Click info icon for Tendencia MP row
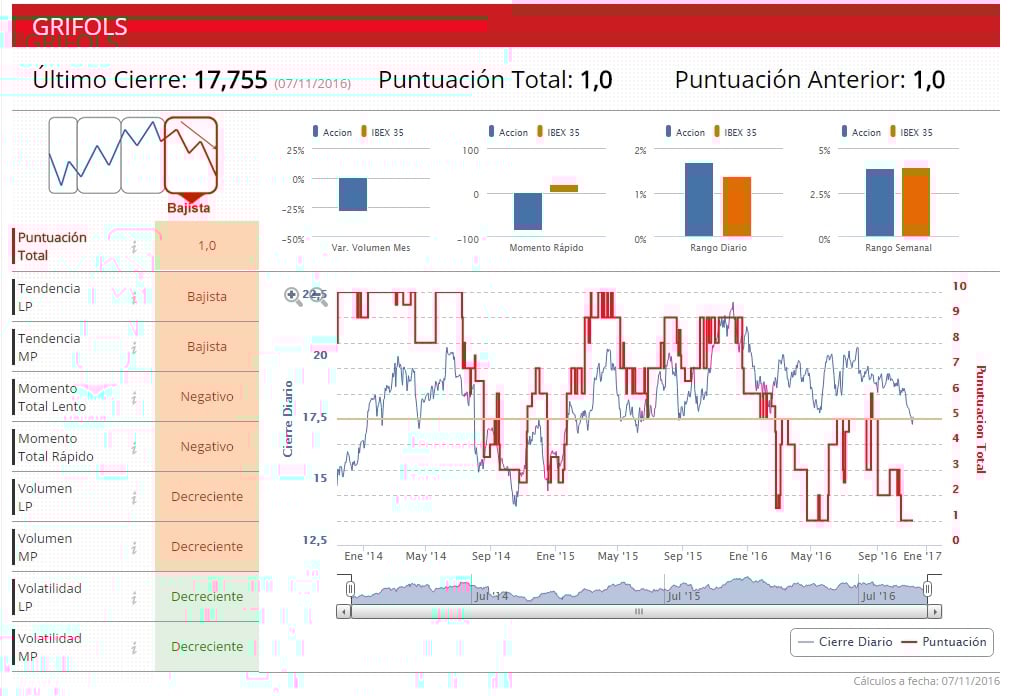1011x696 pixels. [134, 348]
